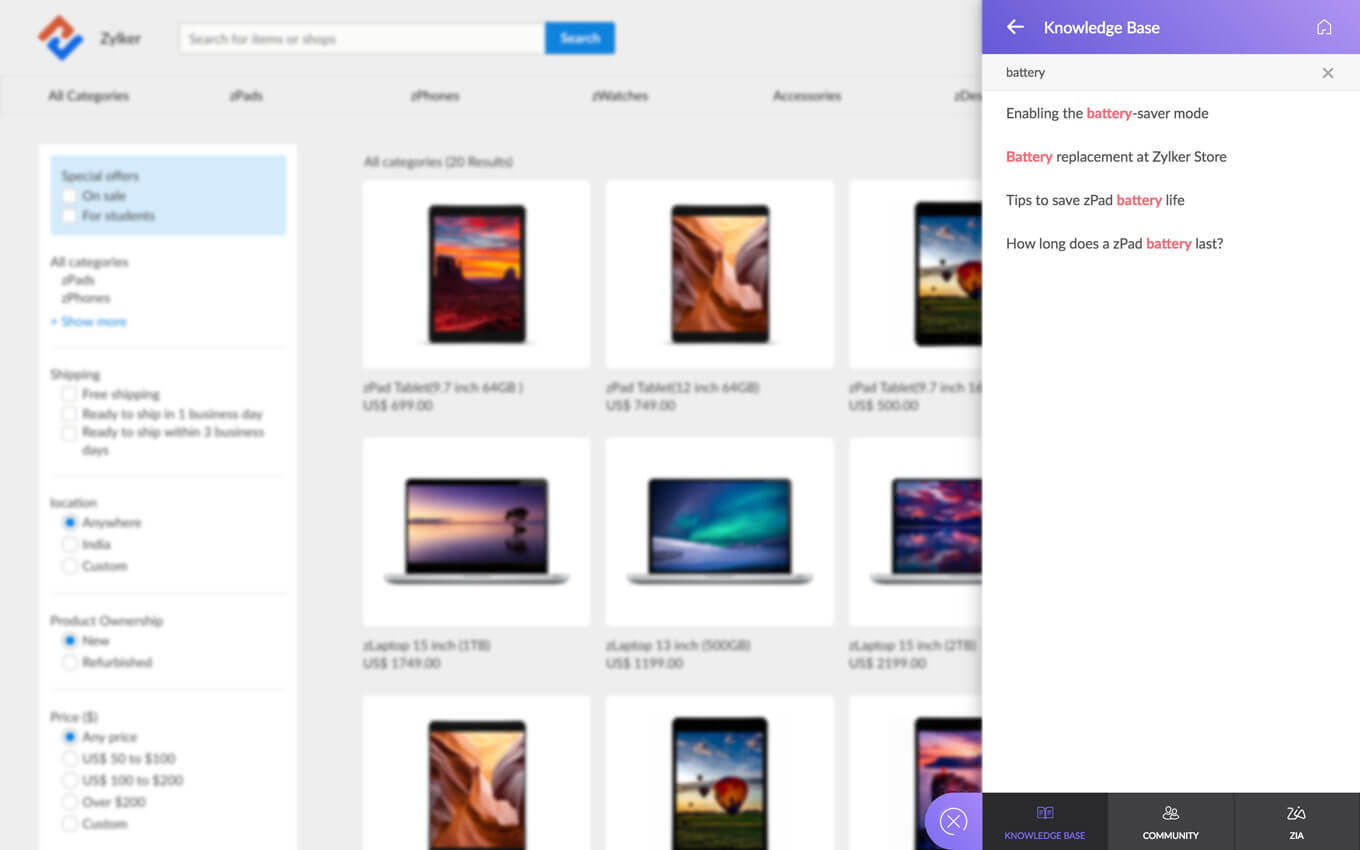Screen dimensions: 1360x850
Task: Expand categories with Show more
Action: click(x=89, y=322)
